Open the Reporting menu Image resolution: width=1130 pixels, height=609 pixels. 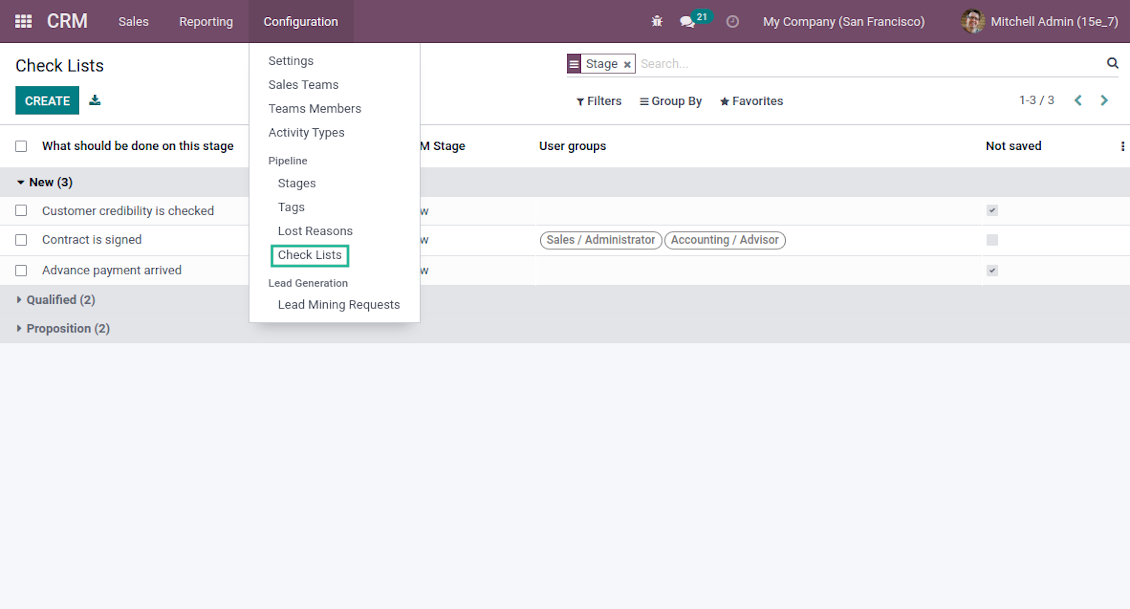(206, 22)
